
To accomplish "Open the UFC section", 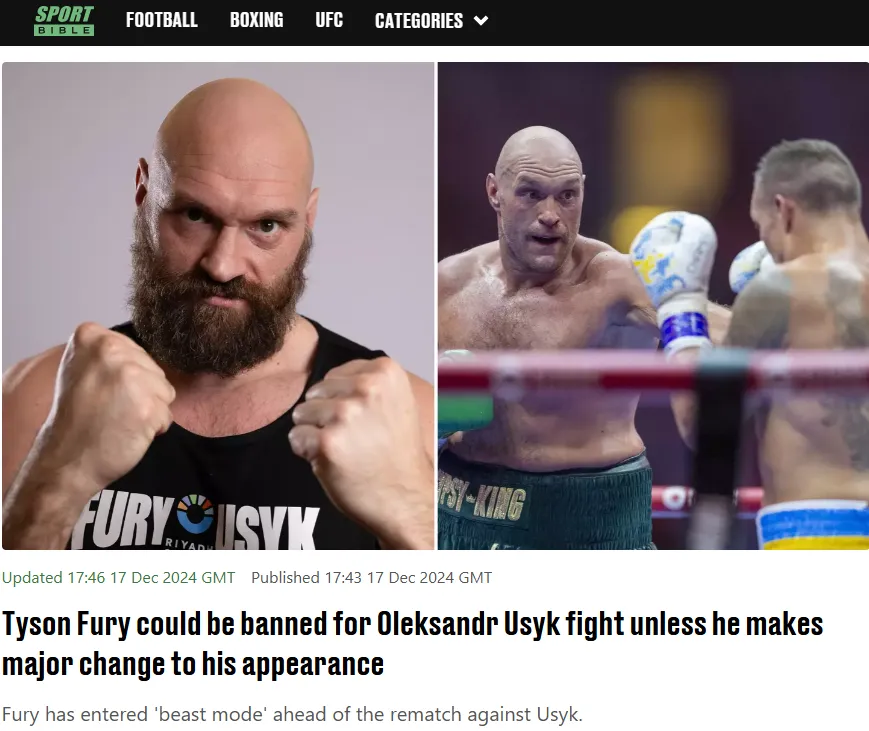I will (329, 21).
